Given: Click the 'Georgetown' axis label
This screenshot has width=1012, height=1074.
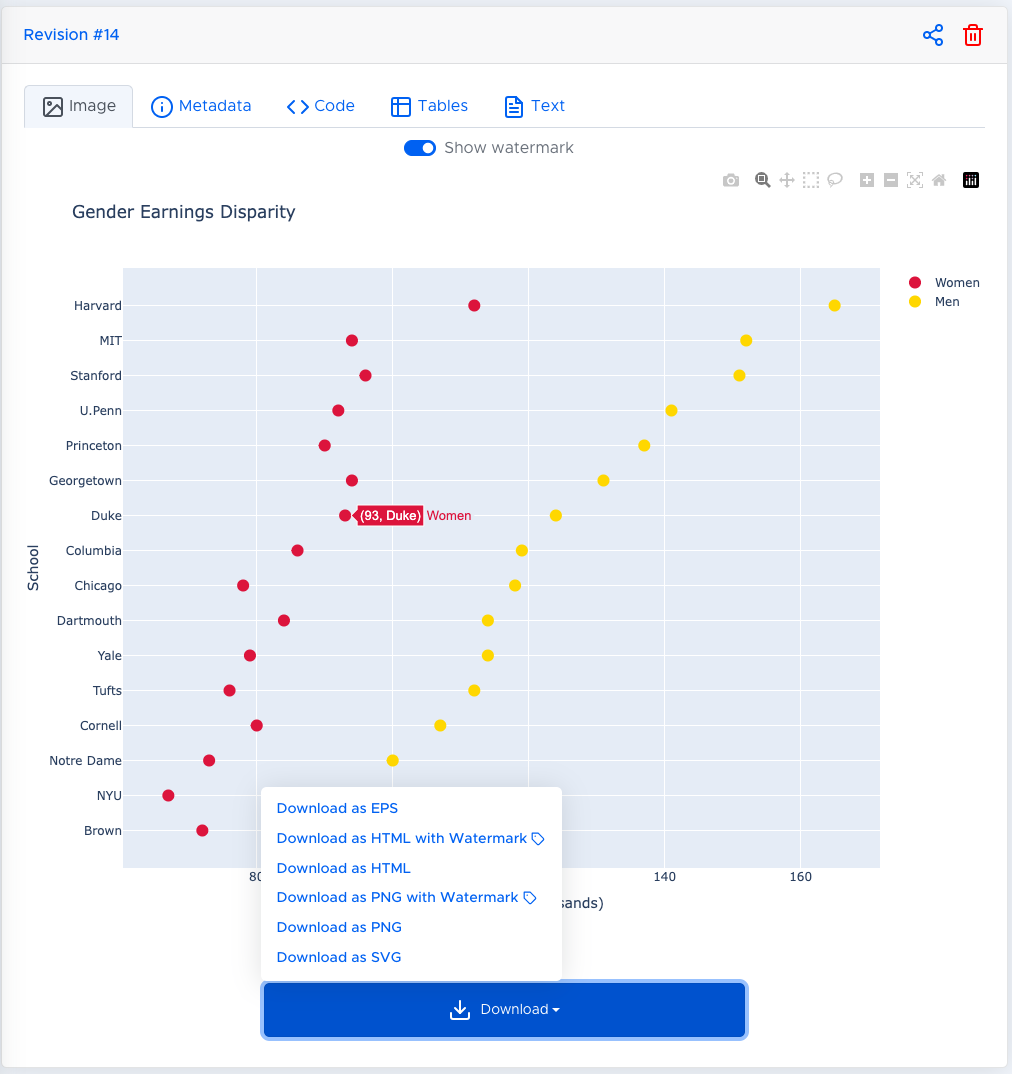Looking at the screenshot, I should pos(86,481).
